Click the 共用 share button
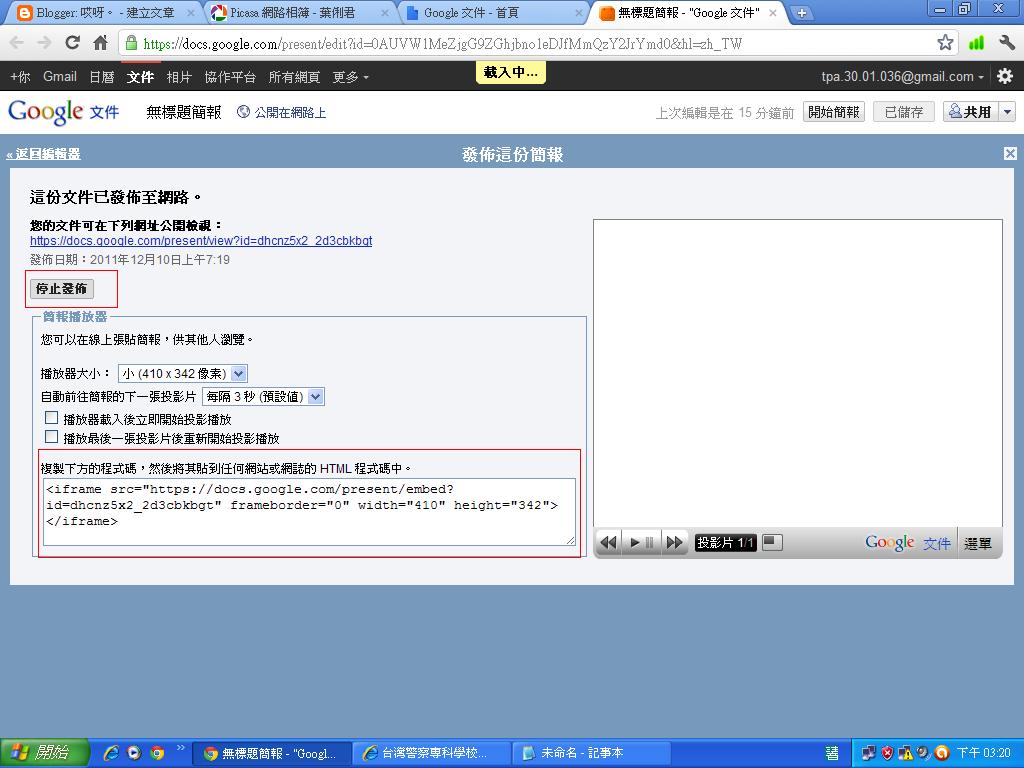This screenshot has width=1024, height=768. pos(970,112)
